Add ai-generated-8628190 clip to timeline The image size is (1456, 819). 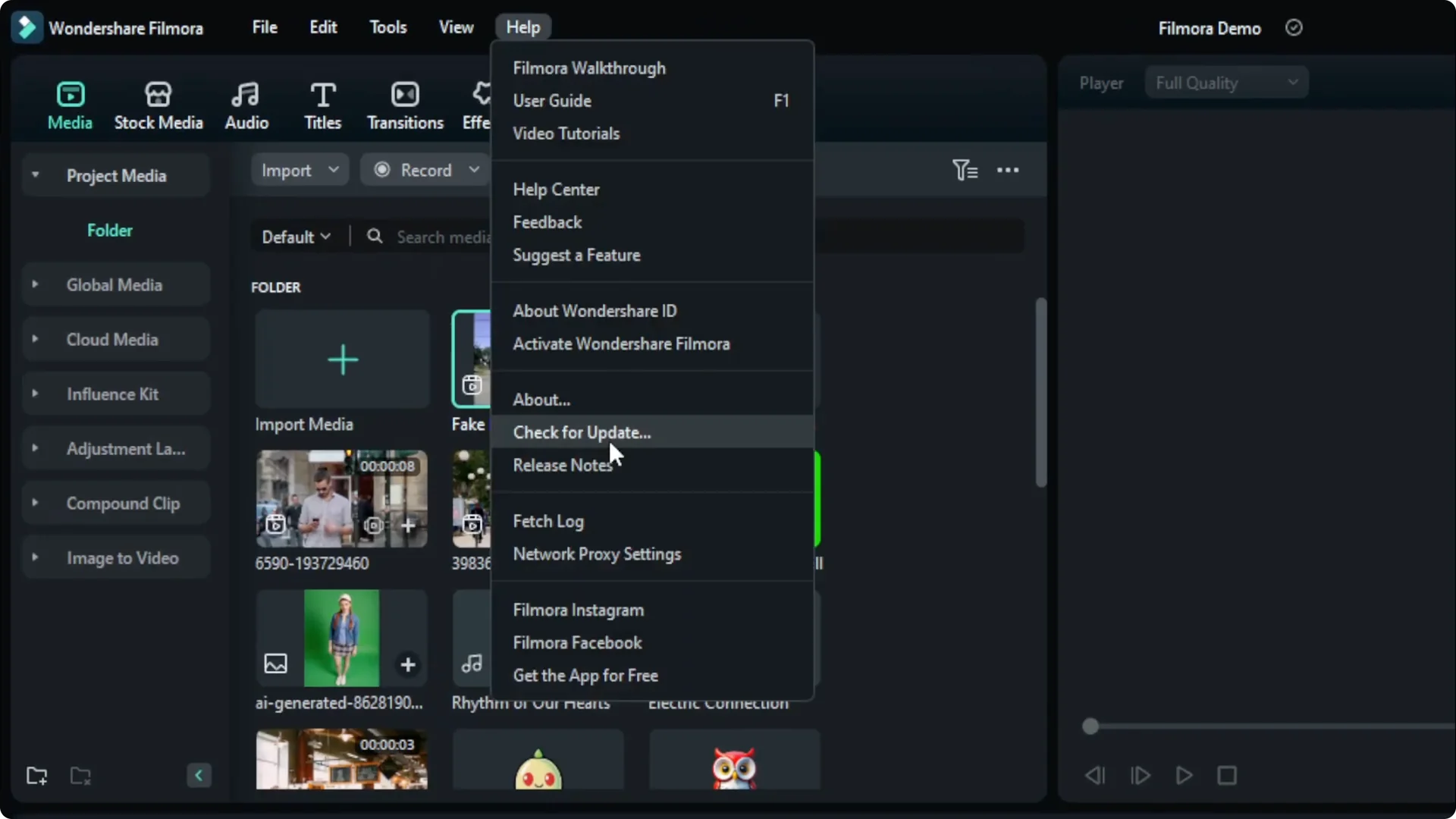click(x=408, y=664)
